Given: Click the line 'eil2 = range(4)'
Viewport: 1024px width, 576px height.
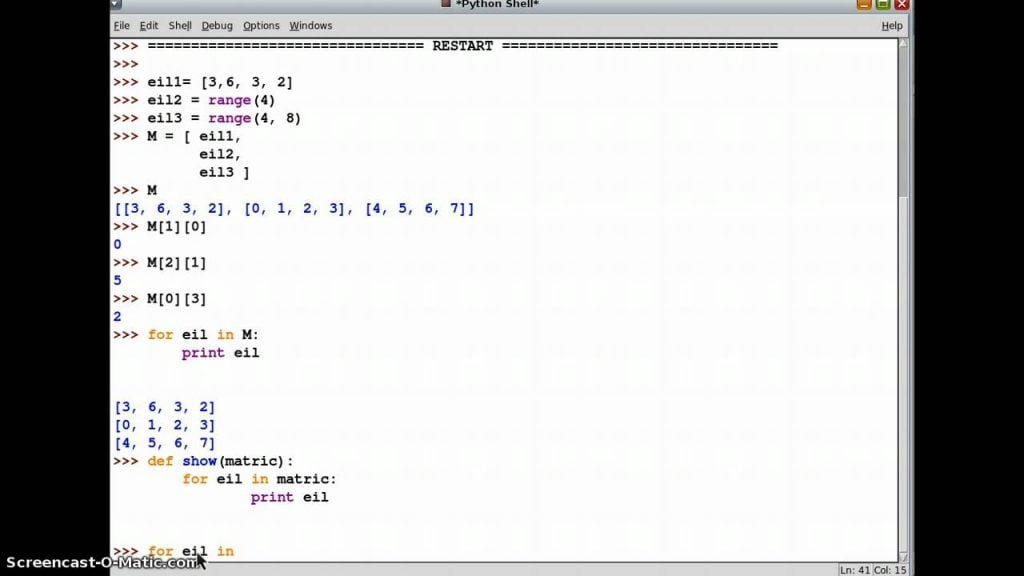Looking at the screenshot, I should (x=211, y=100).
